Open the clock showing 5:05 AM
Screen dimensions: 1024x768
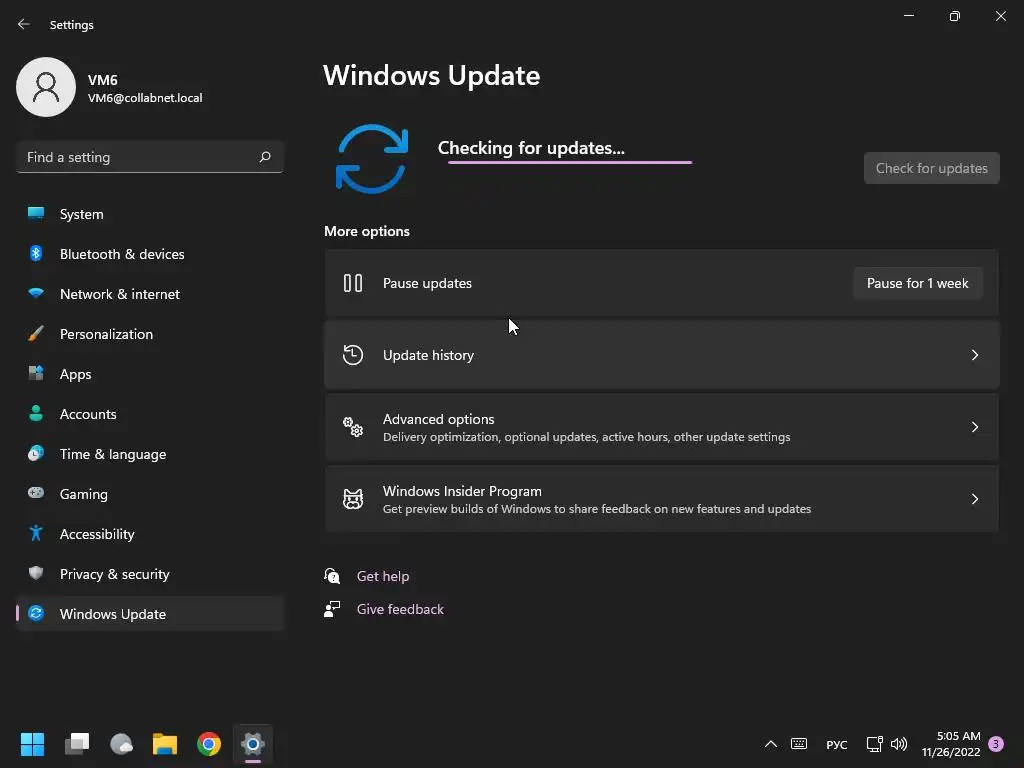(x=951, y=744)
